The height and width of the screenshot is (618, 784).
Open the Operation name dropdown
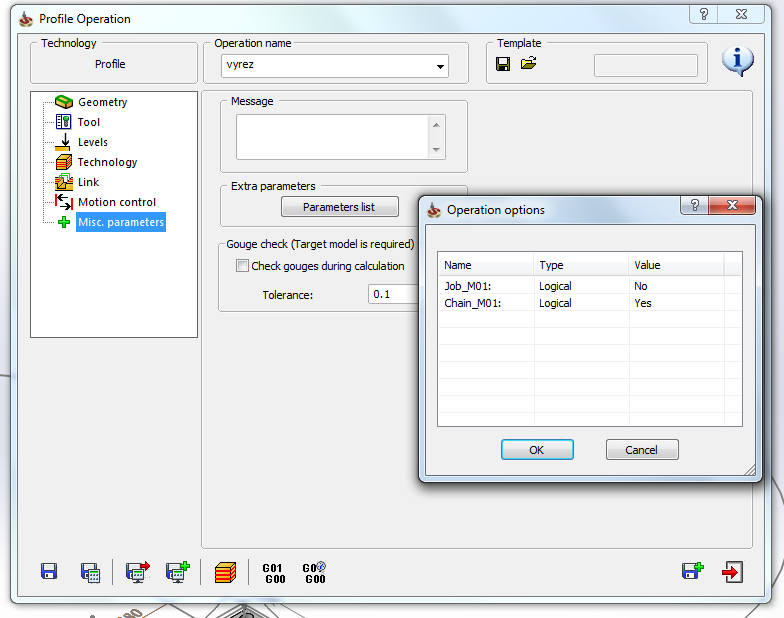click(x=440, y=66)
